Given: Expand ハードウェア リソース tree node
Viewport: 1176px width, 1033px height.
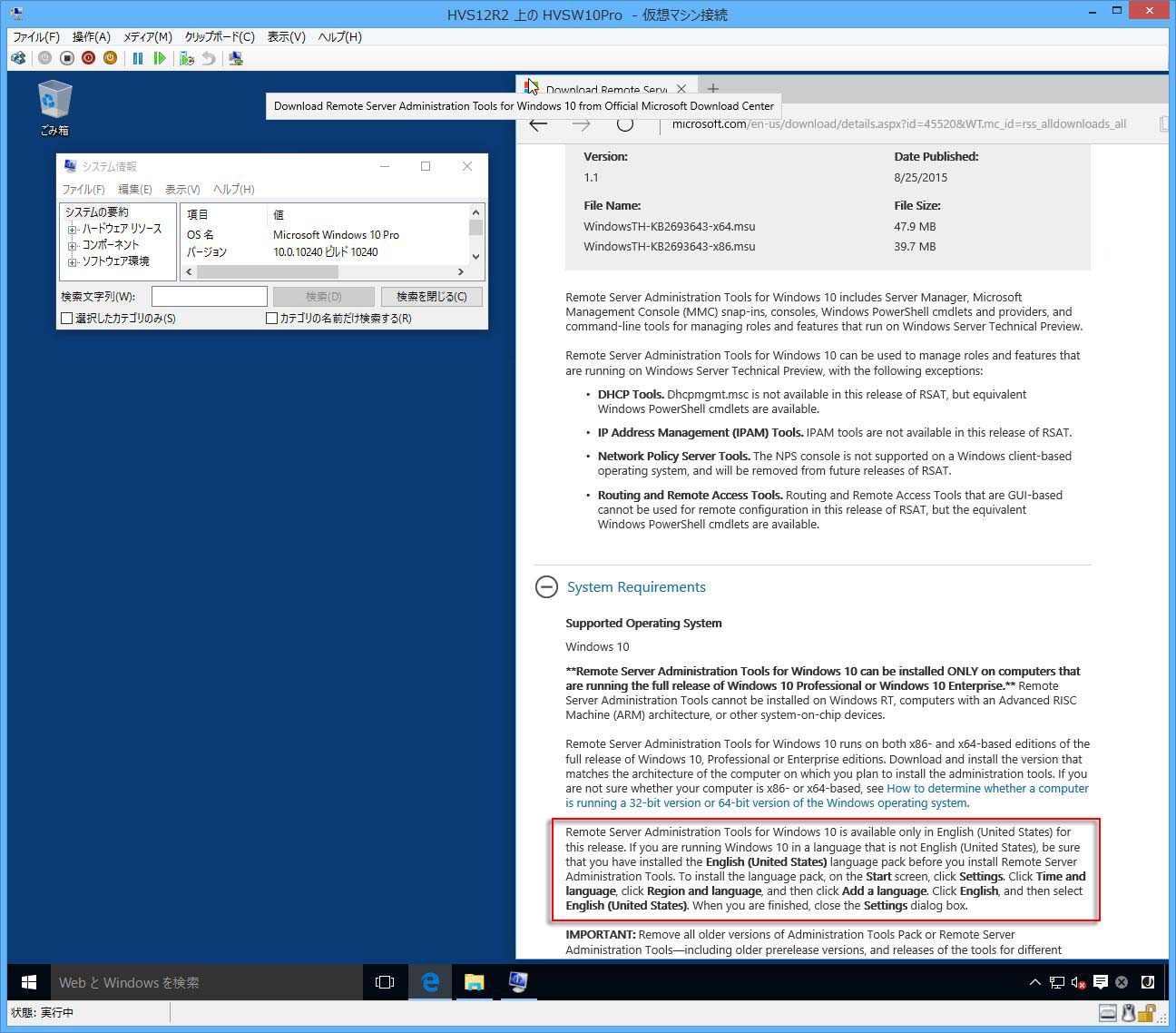Looking at the screenshot, I should (x=72, y=230).
